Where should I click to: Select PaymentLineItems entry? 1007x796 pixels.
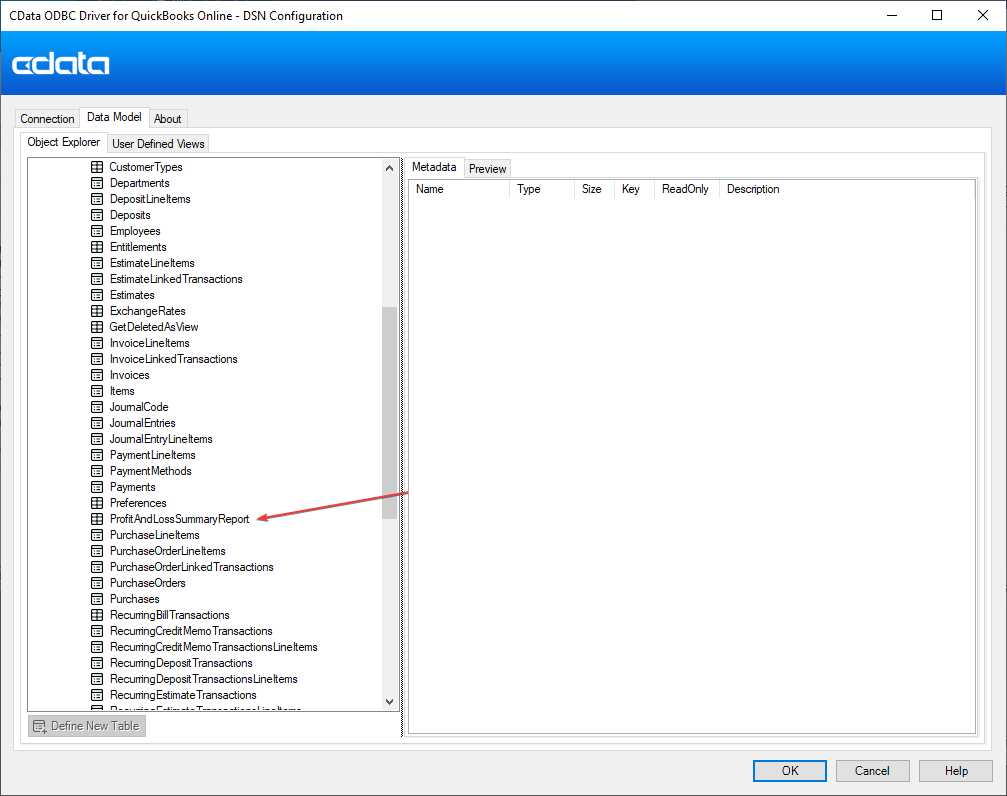click(x=152, y=455)
